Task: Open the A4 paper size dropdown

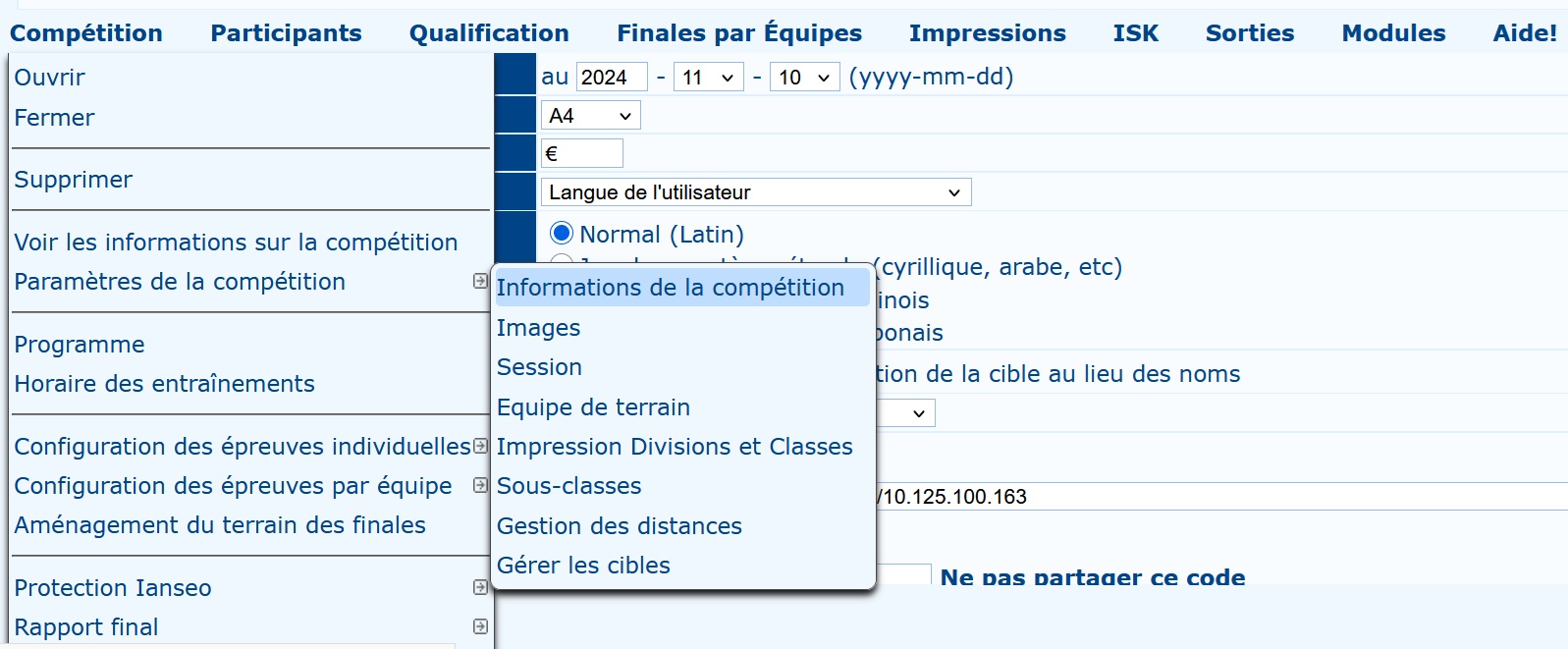Action: click(591, 116)
